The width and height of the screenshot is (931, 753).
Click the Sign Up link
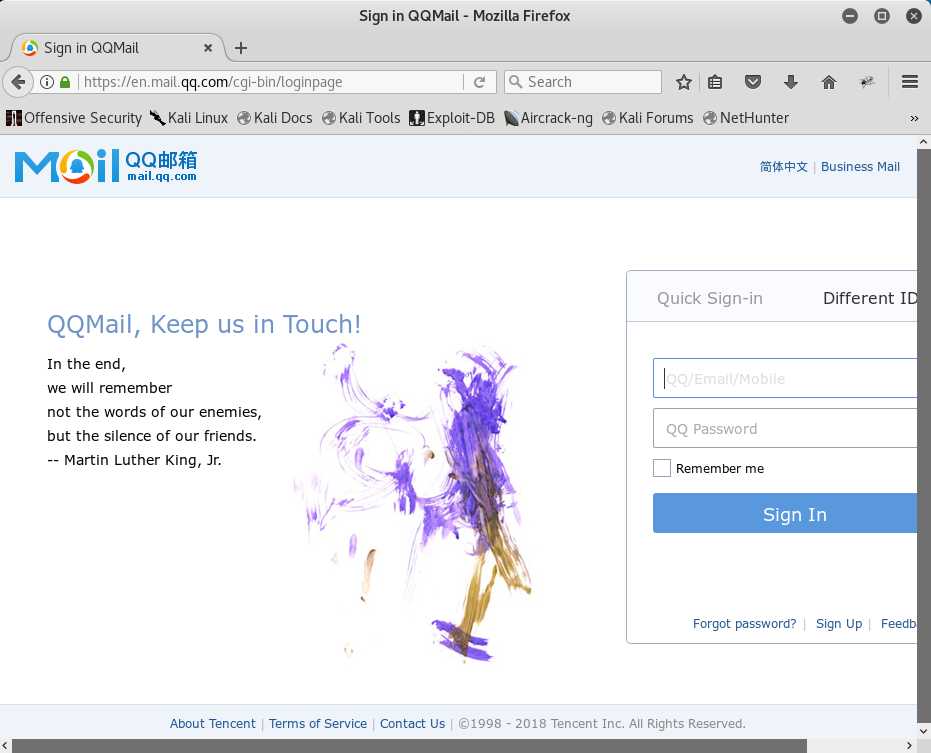pos(838,624)
